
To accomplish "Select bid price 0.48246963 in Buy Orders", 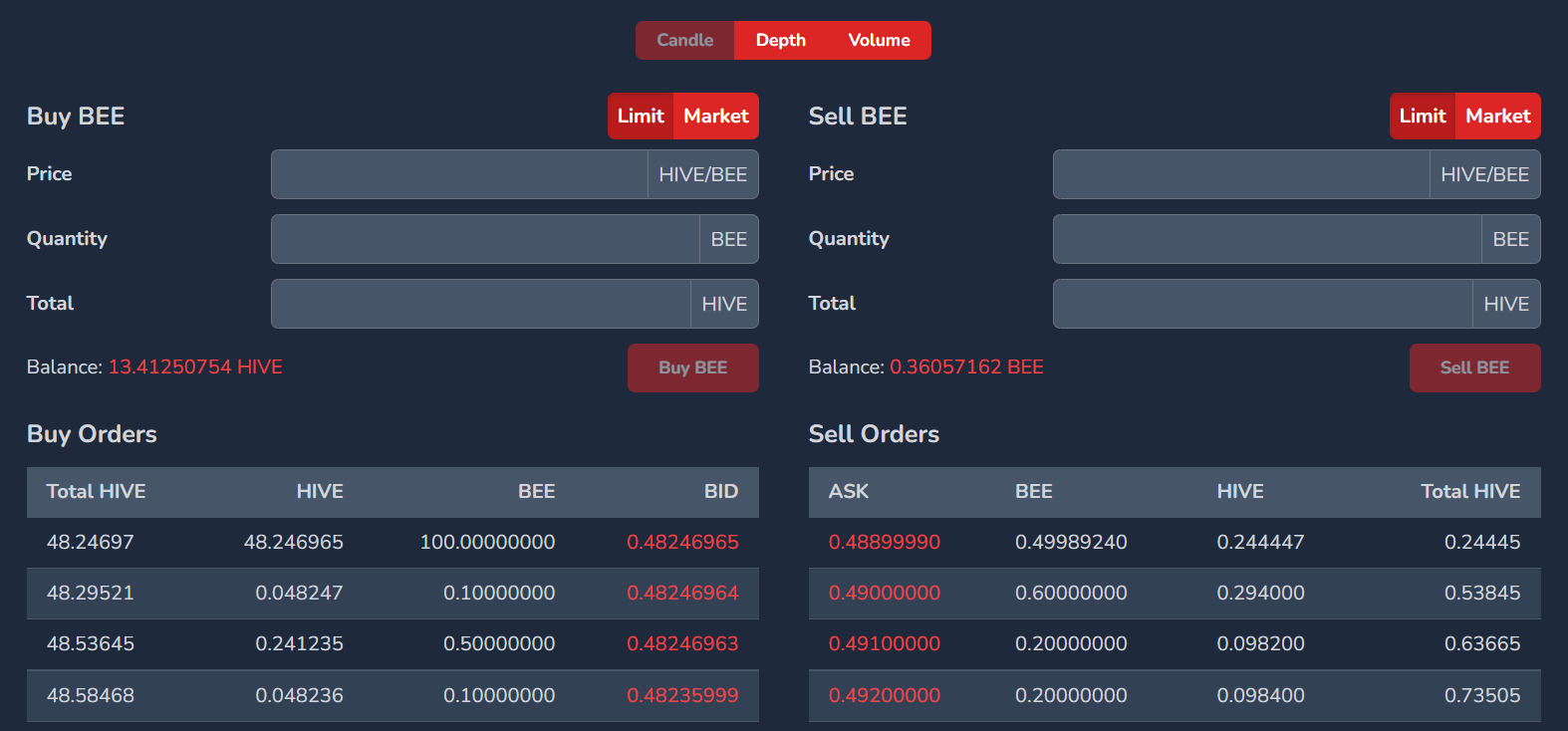I will [682, 644].
